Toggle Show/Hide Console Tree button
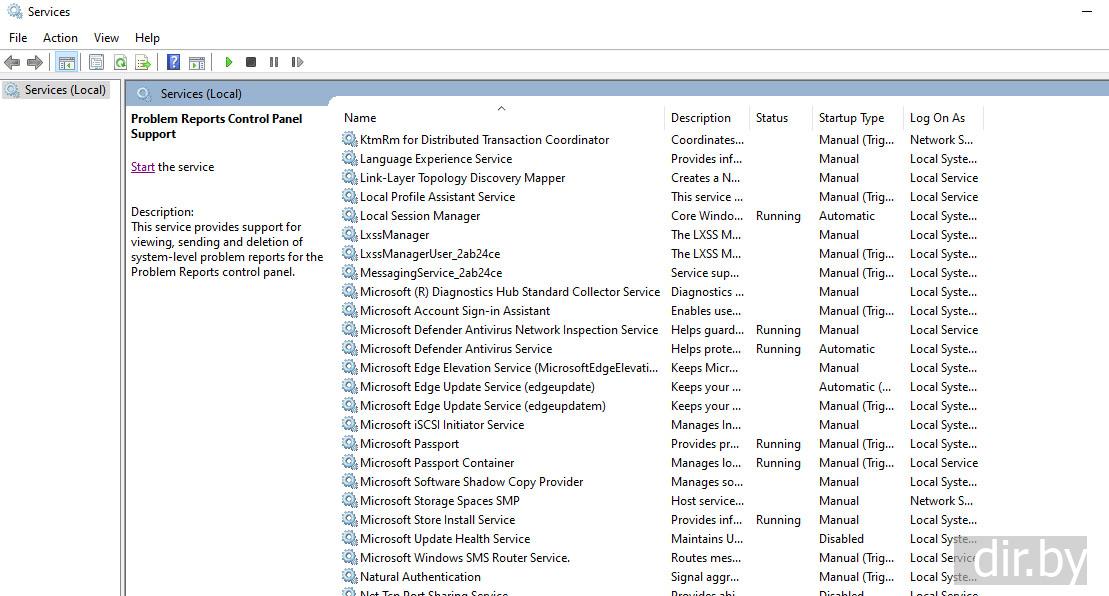Image resolution: width=1109 pixels, height=596 pixels. pos(67,62)
